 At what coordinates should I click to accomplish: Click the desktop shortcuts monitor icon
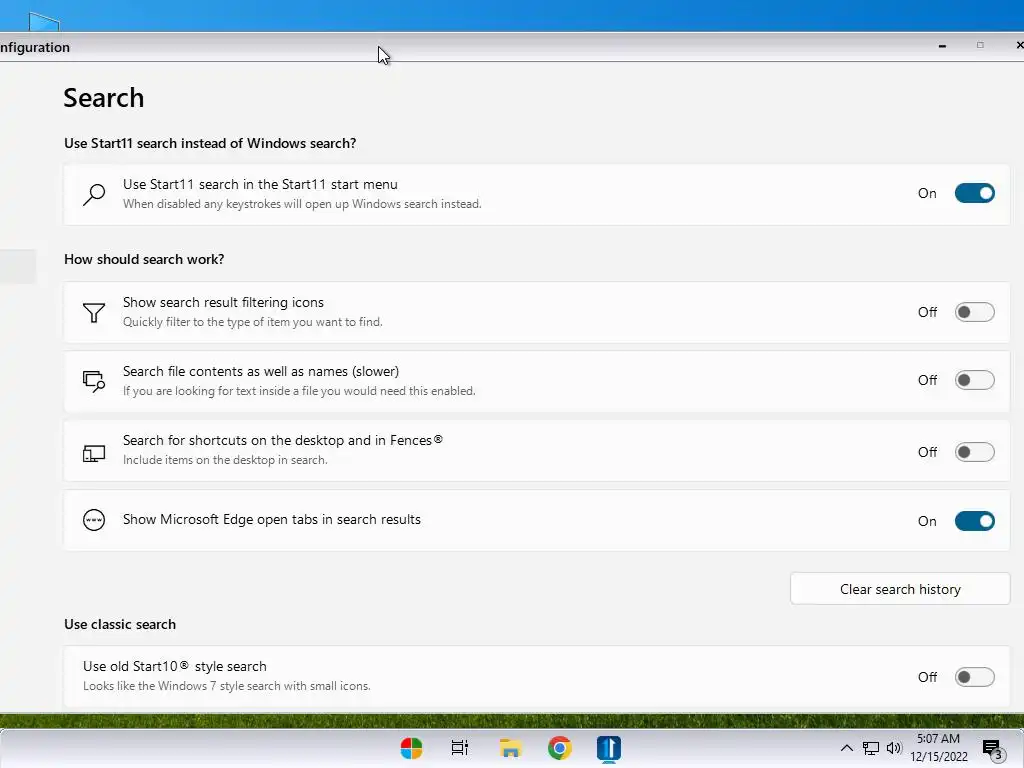(94, 453)
